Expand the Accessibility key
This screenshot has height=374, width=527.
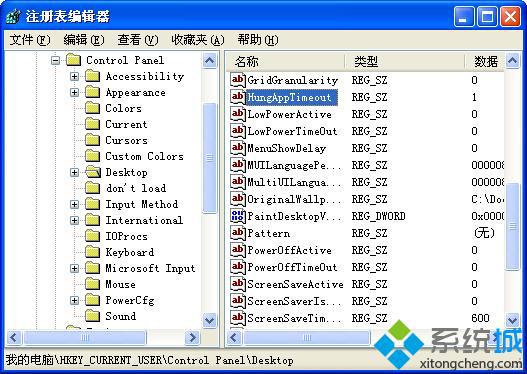(75, 76)
